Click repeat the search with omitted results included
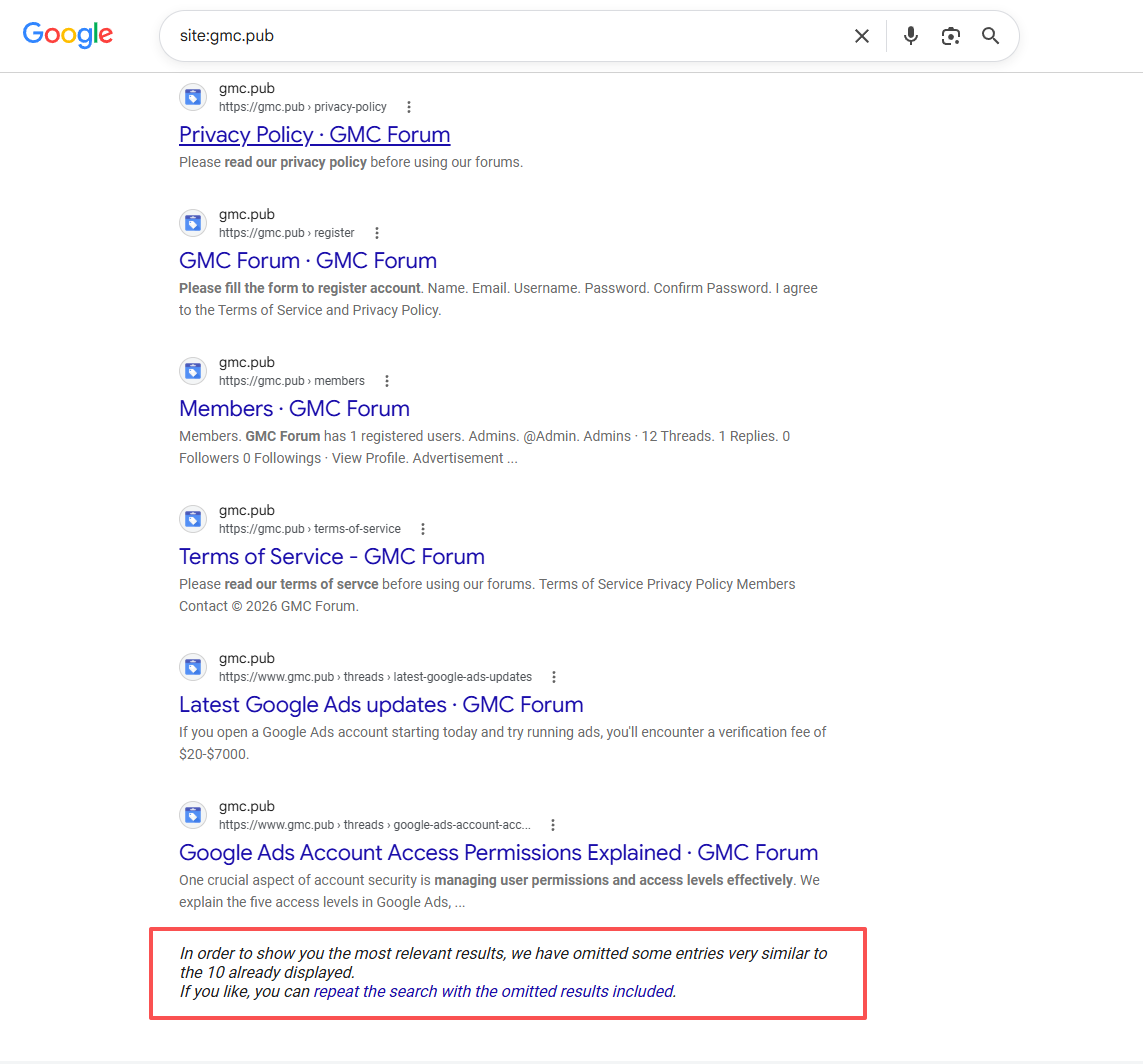This screenshot has height=1064, width=1143. (x=494, y=992)
